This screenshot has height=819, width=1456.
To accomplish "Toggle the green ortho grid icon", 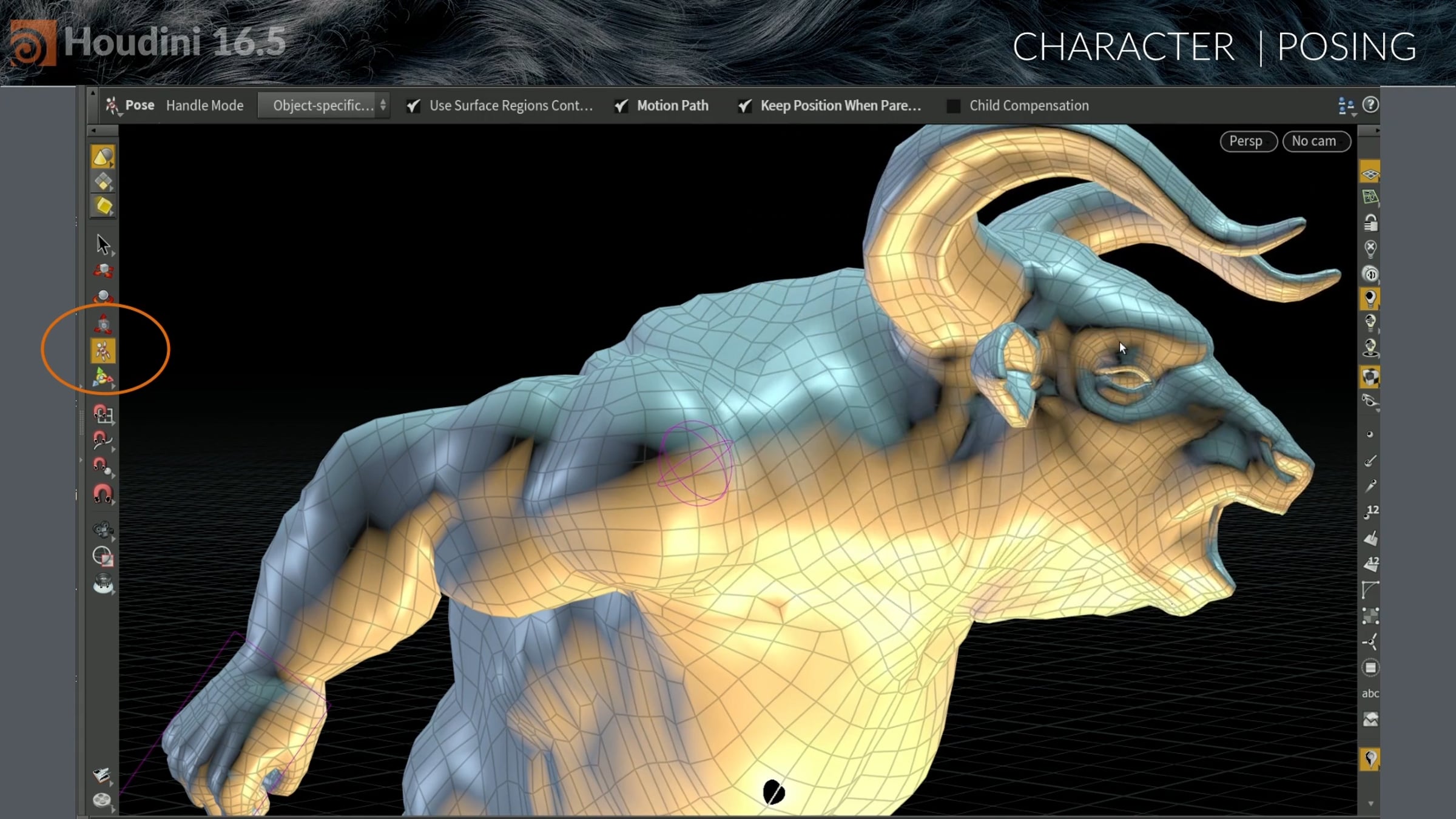I will click(x=1370, y=197).
